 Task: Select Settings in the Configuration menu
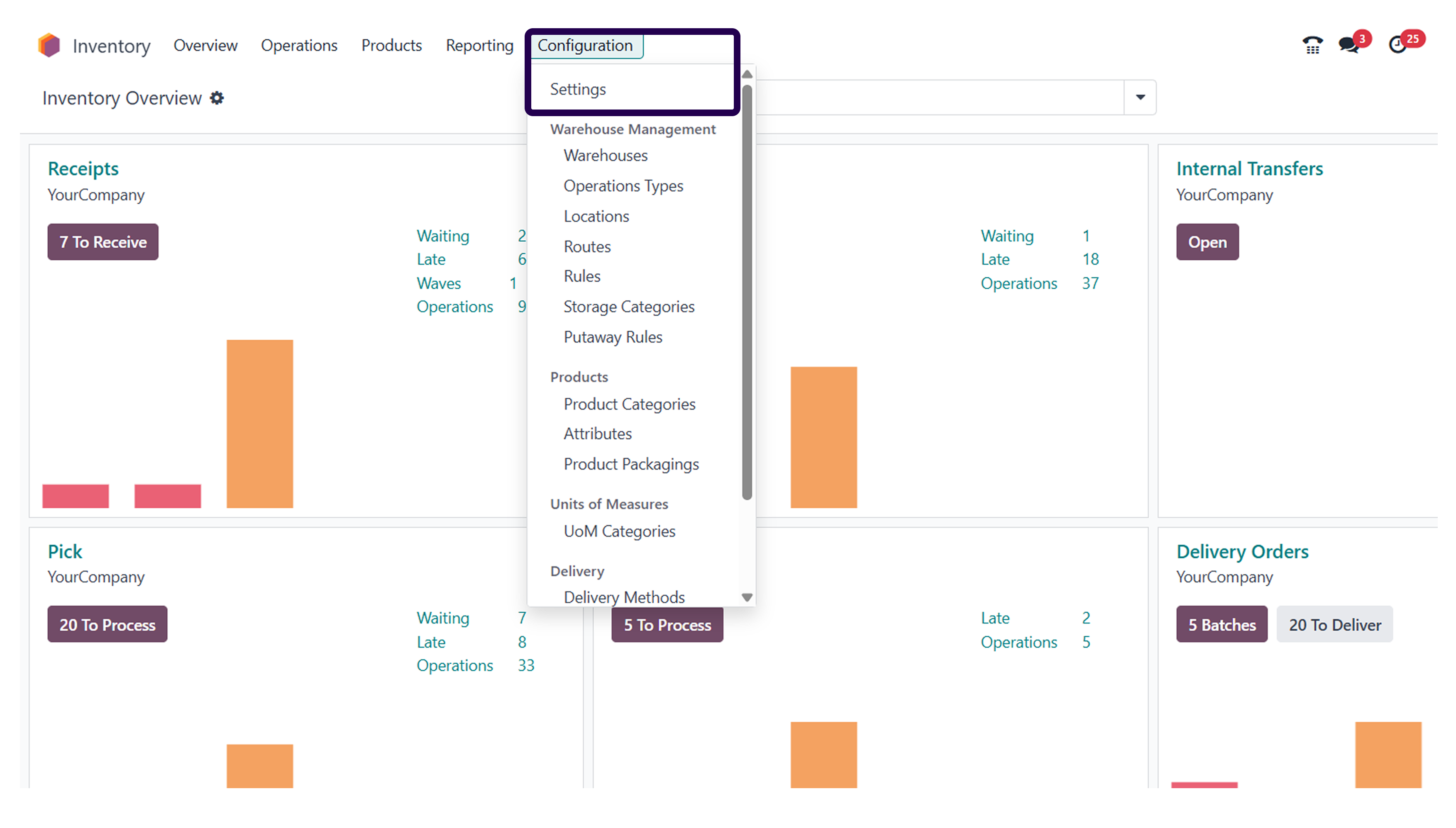coord(578,89)
